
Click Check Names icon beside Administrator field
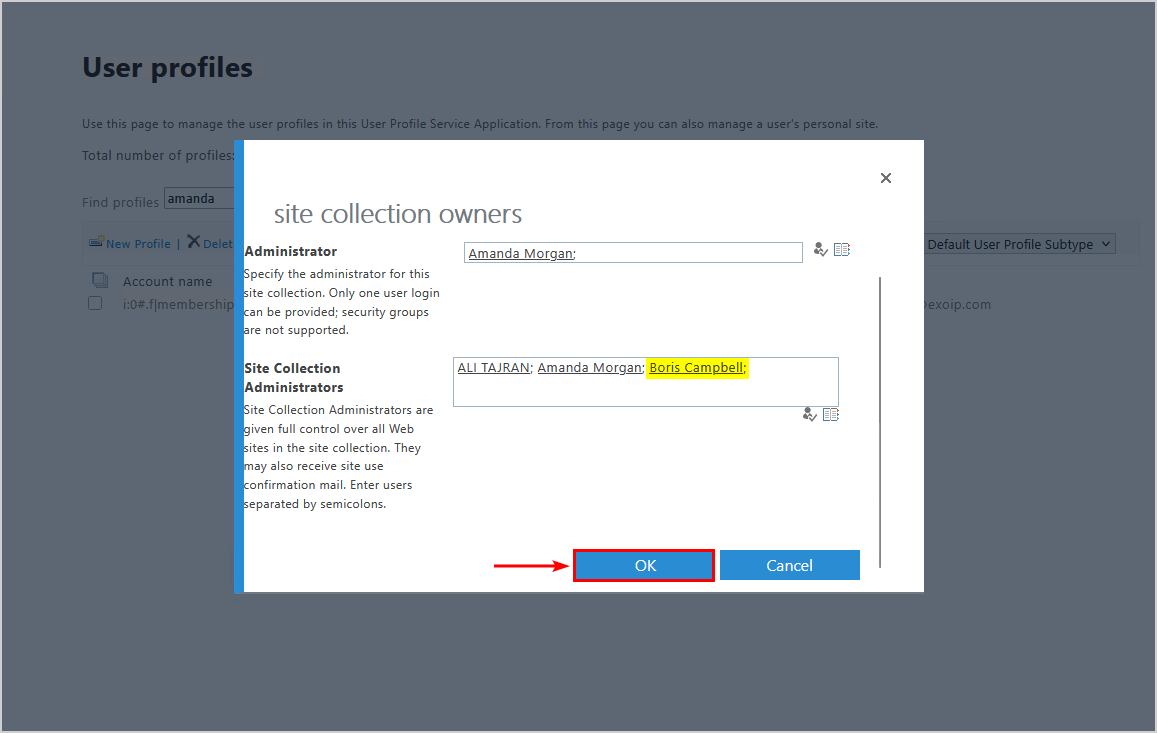coord(820,250)
